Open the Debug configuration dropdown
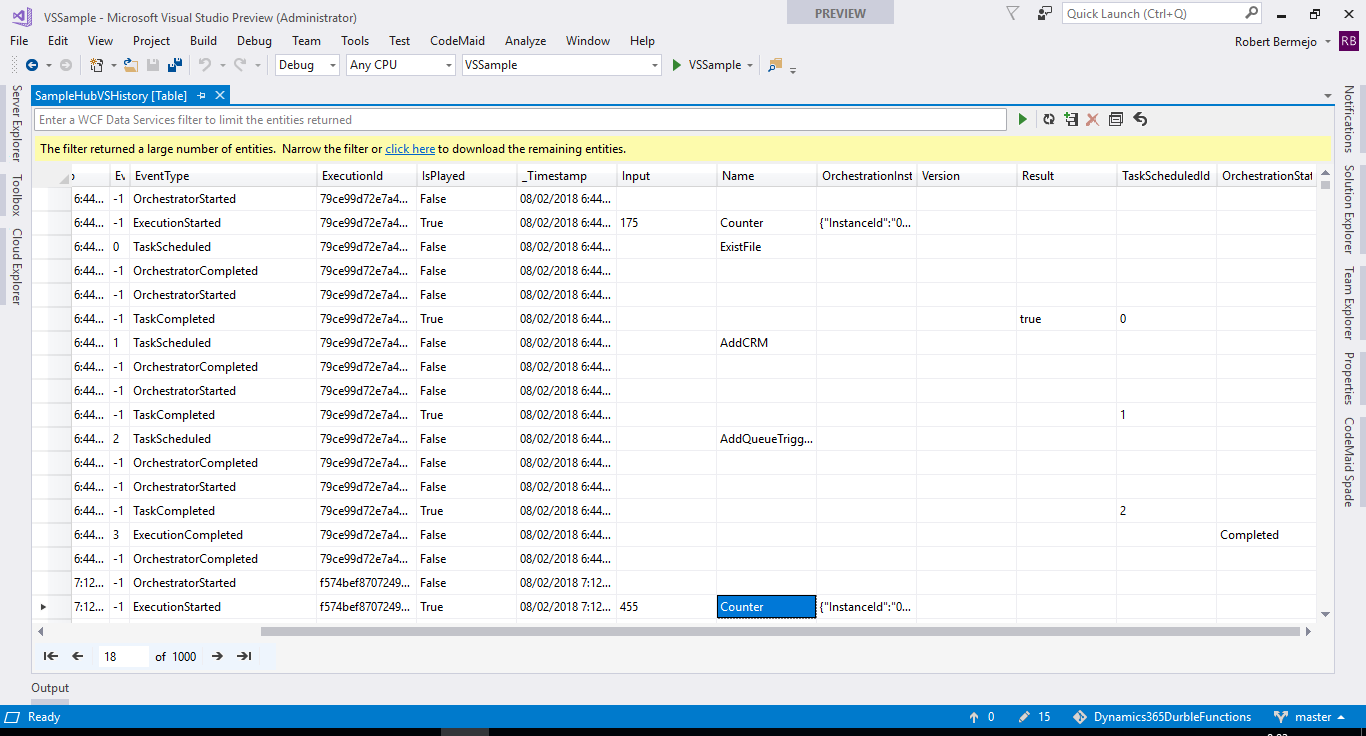The height and width of the screenshot is (736, 1366). [308, 65]
